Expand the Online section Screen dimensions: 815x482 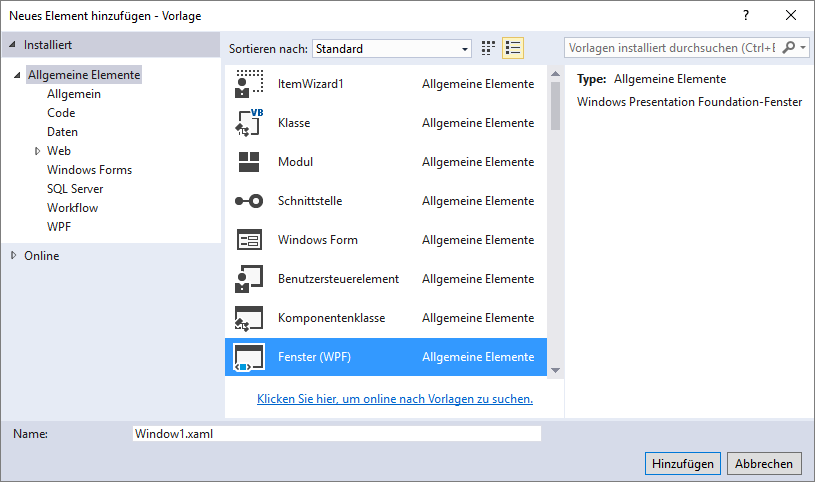tap(14, 256)
